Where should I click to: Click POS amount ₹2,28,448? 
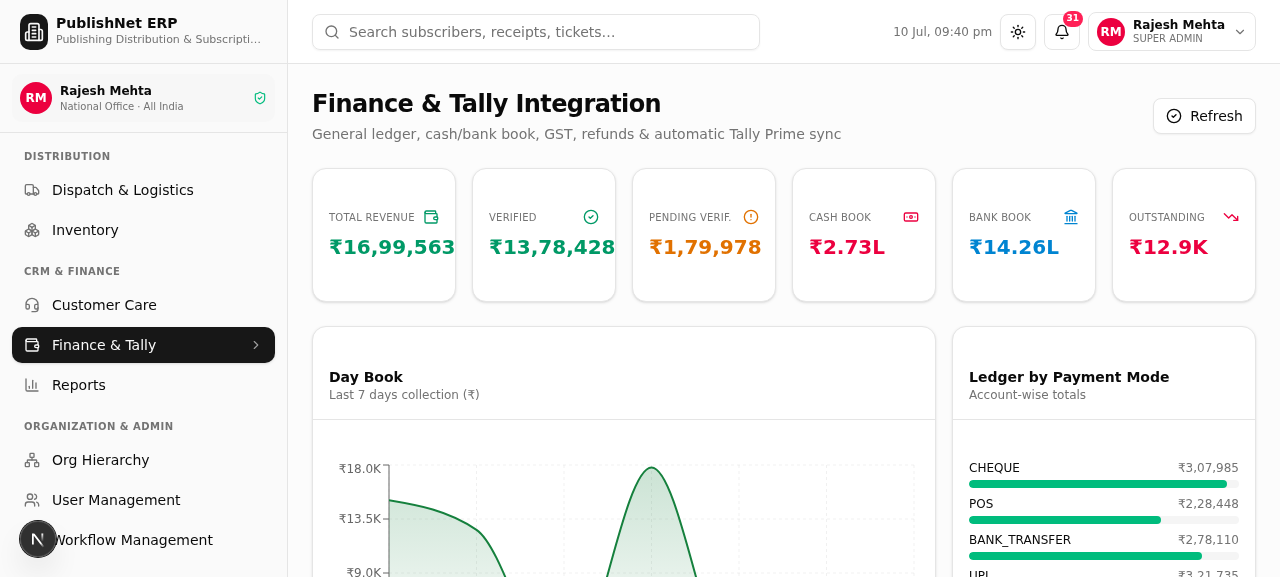pyautogui.click(x=1208, y=504)
